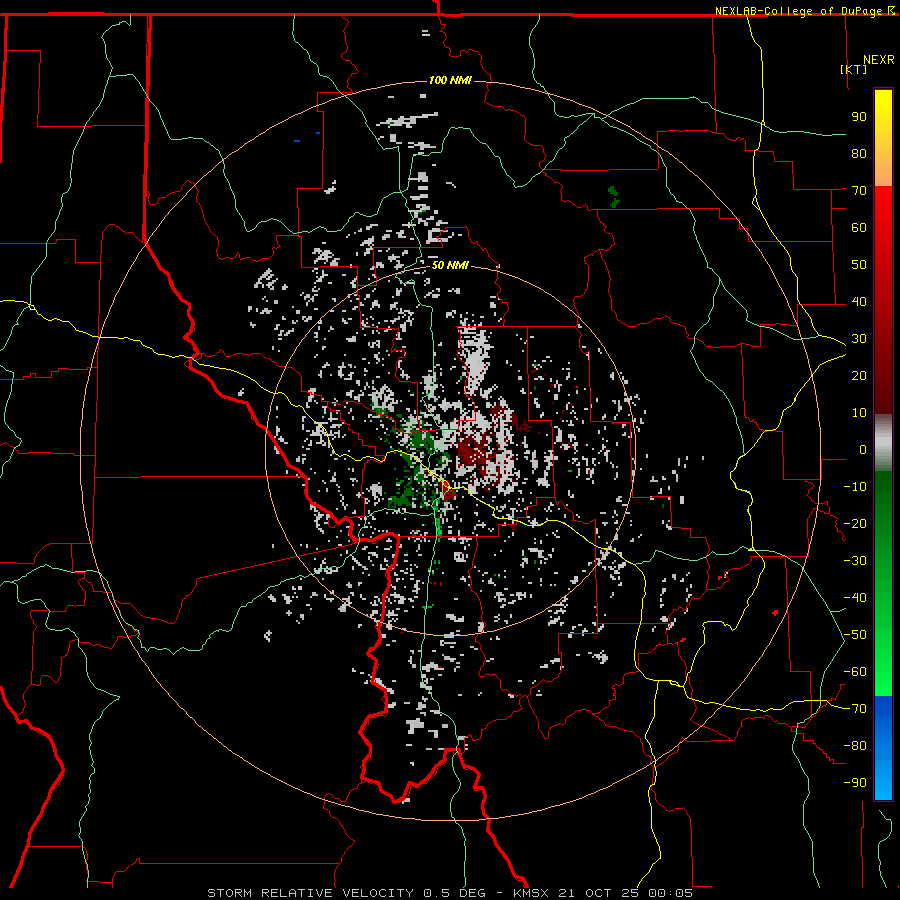900x900 pixels.
Task: Click the positive 60 knot scale value
Action: pyautogui.click(x=859, y=228)
